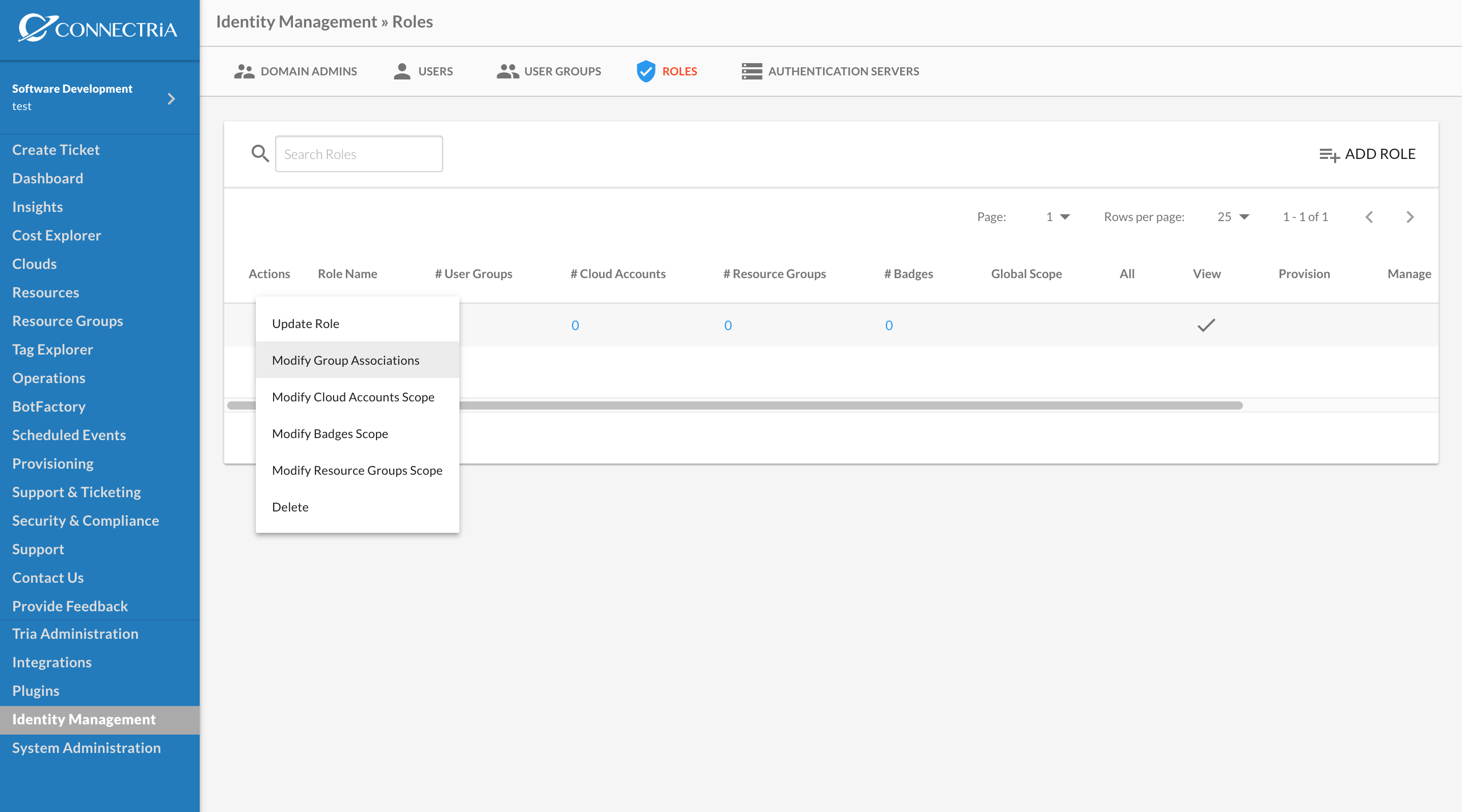The image size is (1462, 812).
Task: Click the Domain Admins people icon
Action: 244,71
